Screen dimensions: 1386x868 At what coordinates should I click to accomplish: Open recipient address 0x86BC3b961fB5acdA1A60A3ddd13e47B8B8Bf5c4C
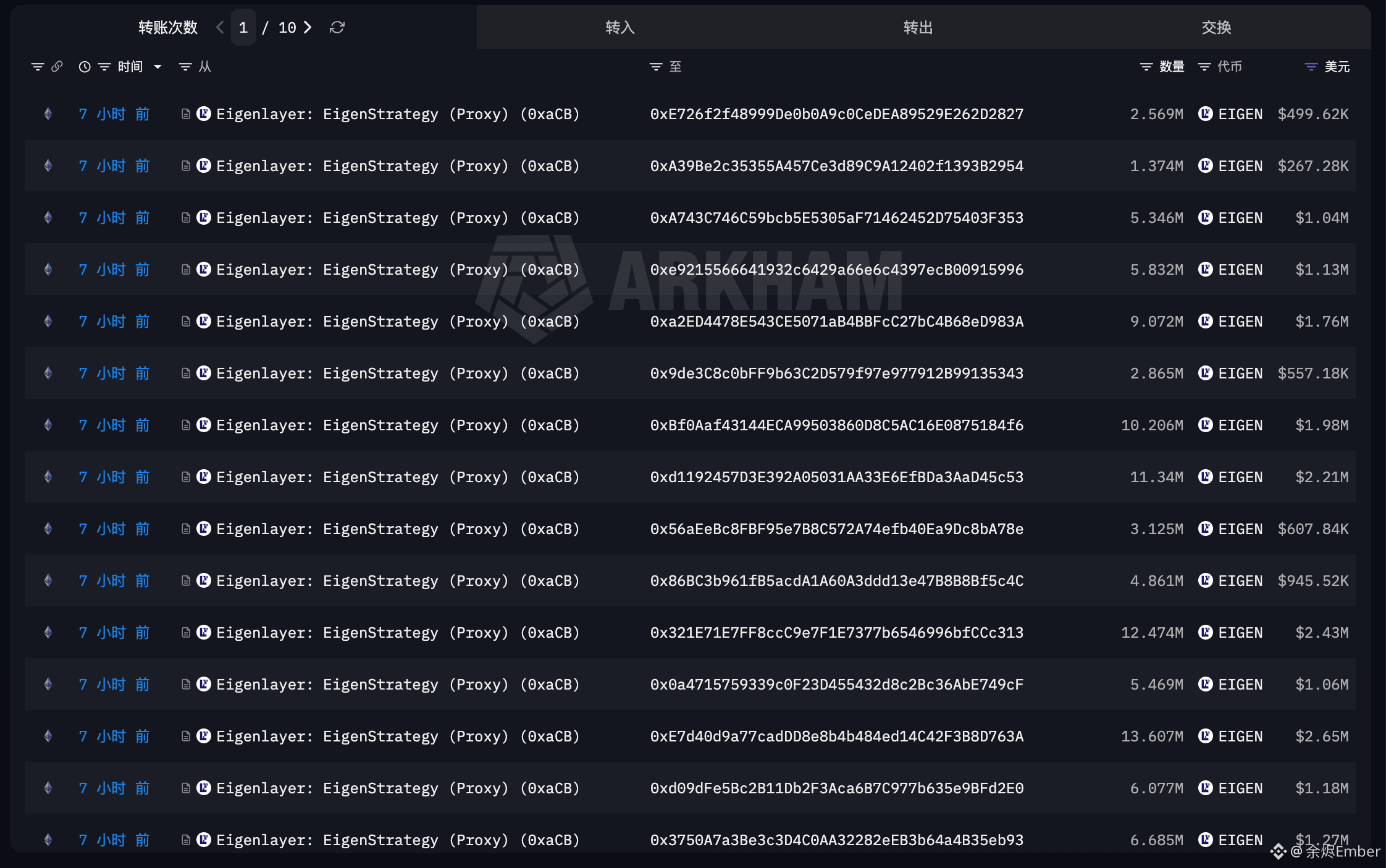837,581
